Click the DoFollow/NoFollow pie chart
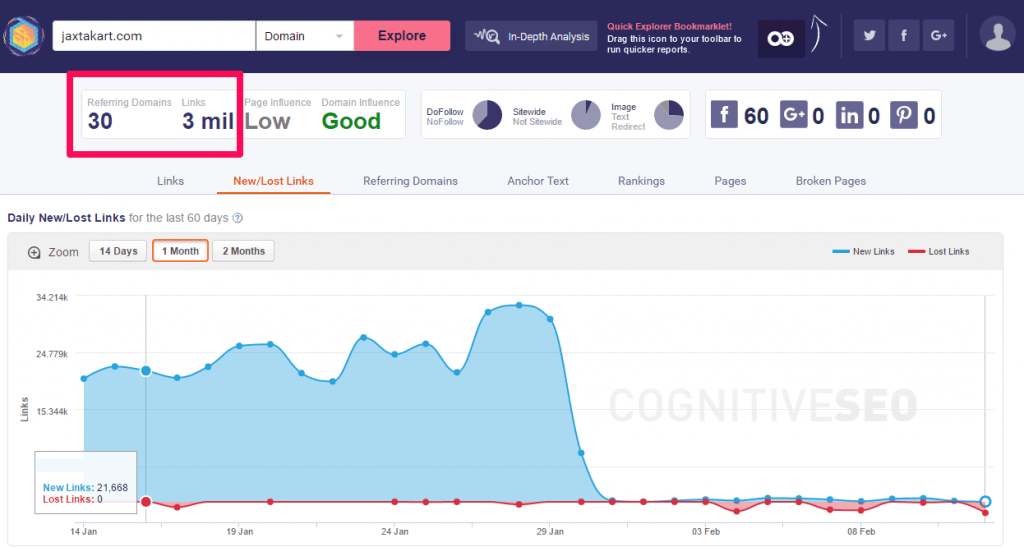Viewport: 1024px width, 547px height. pos(487,115)
